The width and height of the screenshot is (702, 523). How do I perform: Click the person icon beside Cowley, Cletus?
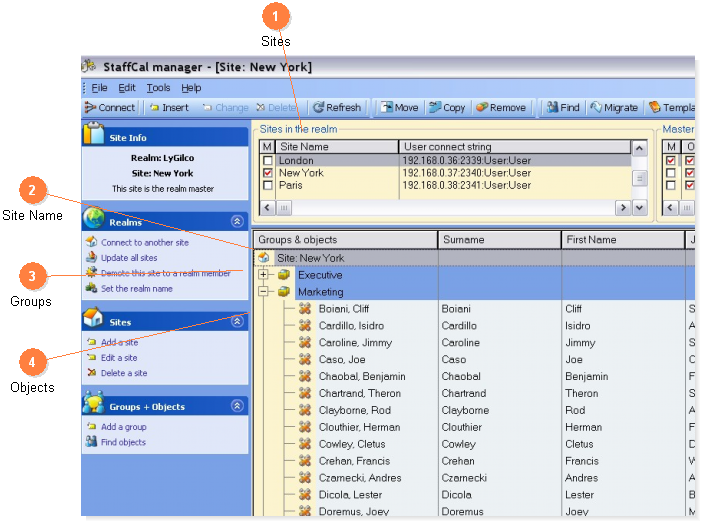click(305, 444)
